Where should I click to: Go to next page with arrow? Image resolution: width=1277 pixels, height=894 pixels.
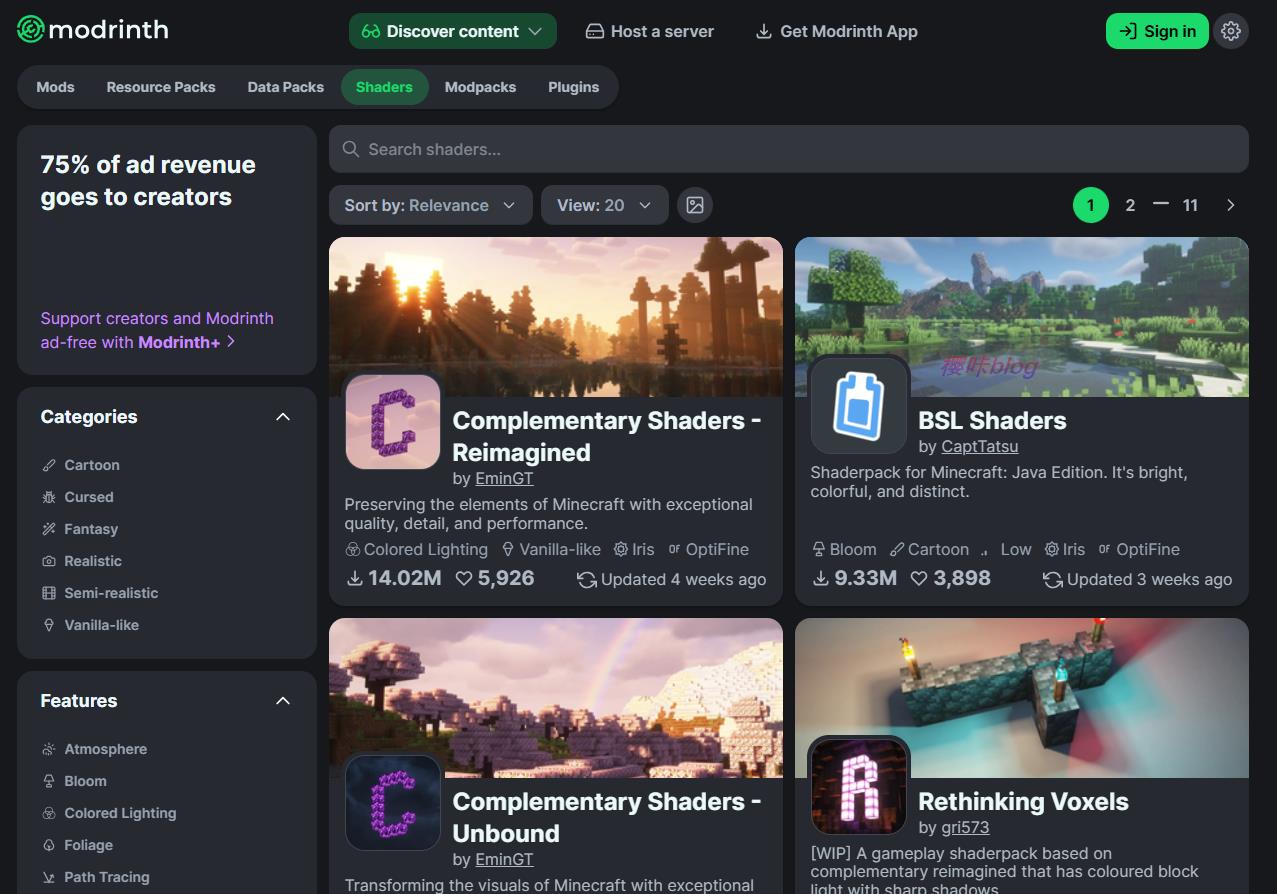[x=1231, y=205]
